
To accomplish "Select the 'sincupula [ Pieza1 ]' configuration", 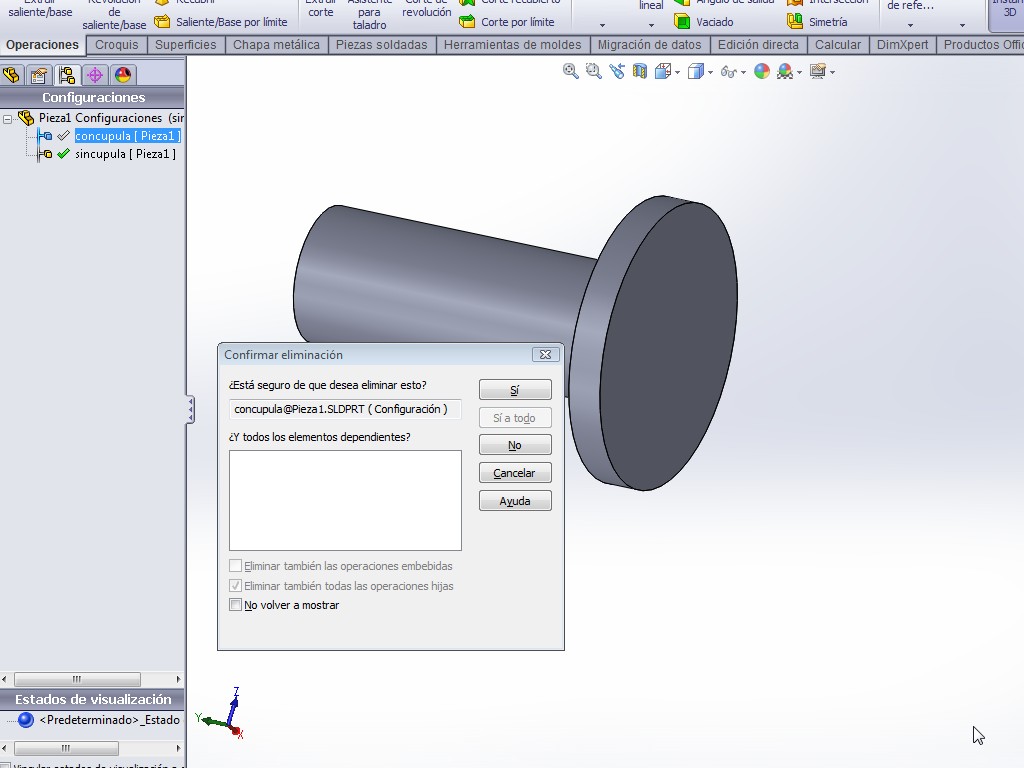I will (x=125, y=154).
